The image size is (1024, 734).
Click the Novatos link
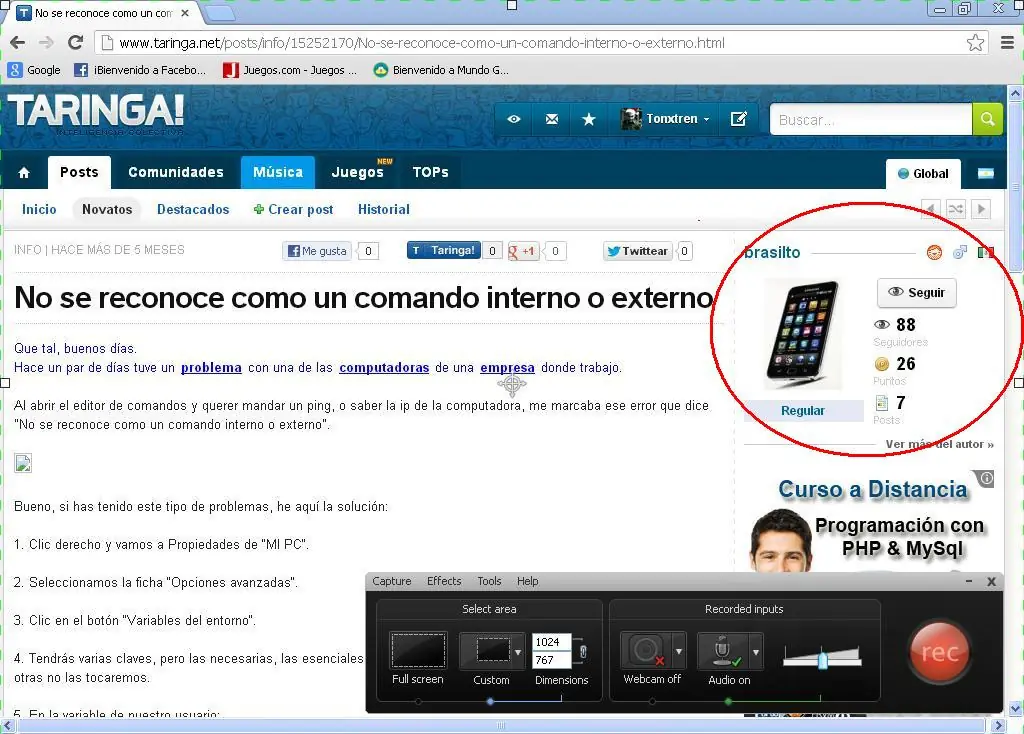107,210
